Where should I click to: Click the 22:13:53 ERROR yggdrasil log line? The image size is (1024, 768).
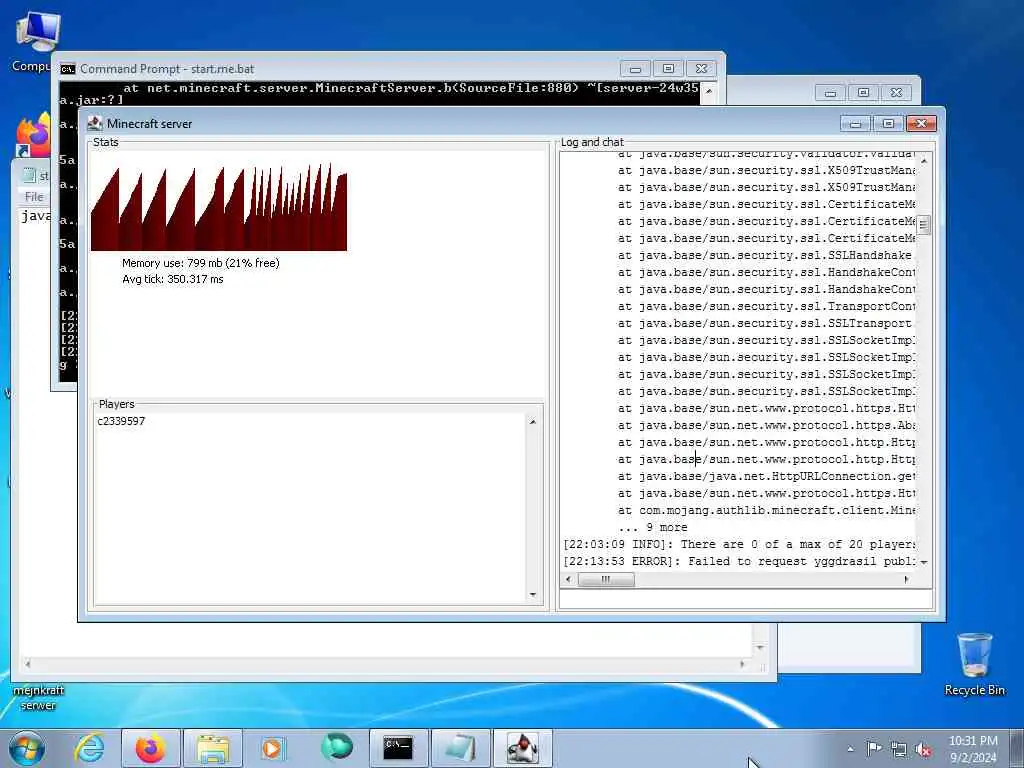tap(738, 561)
